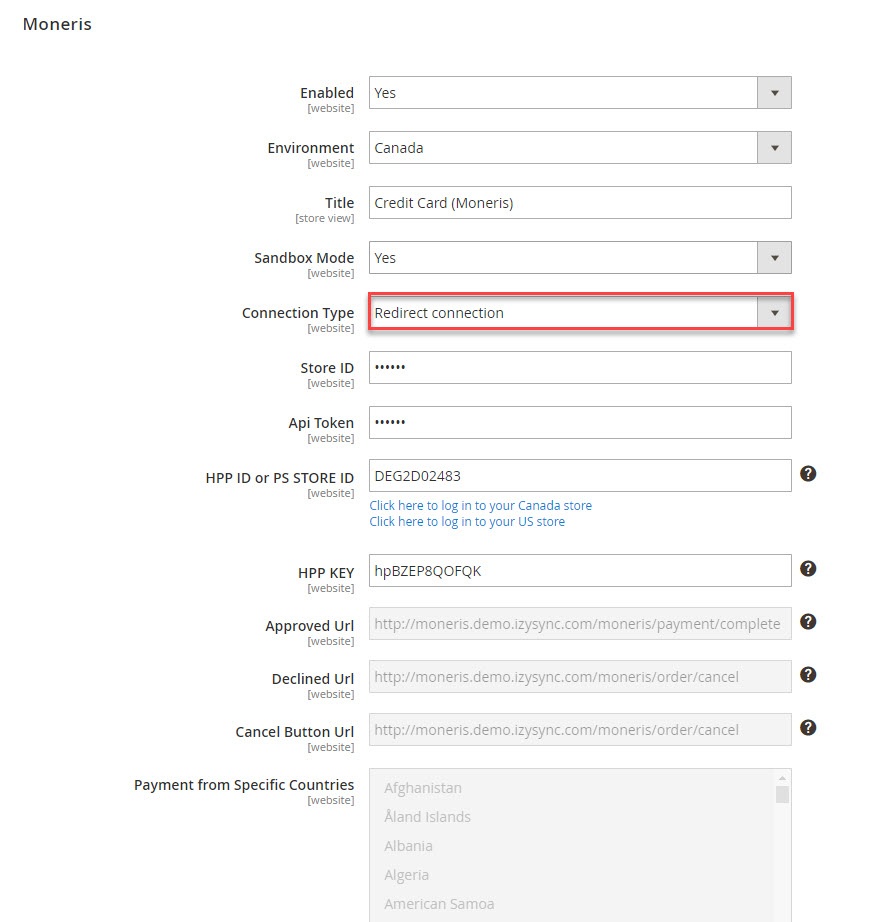Open the Environment dropdown set to Canada
The height and width of the screenshot is (922, 869).
[580, 148]
